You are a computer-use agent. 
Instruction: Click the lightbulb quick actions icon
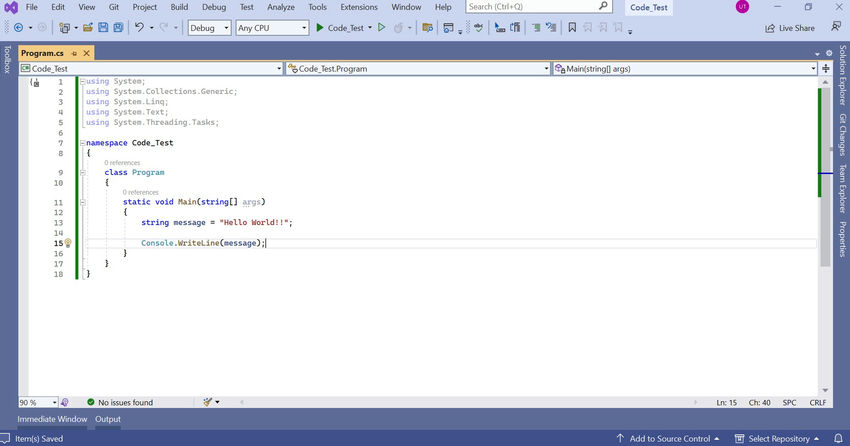[68, 243]
